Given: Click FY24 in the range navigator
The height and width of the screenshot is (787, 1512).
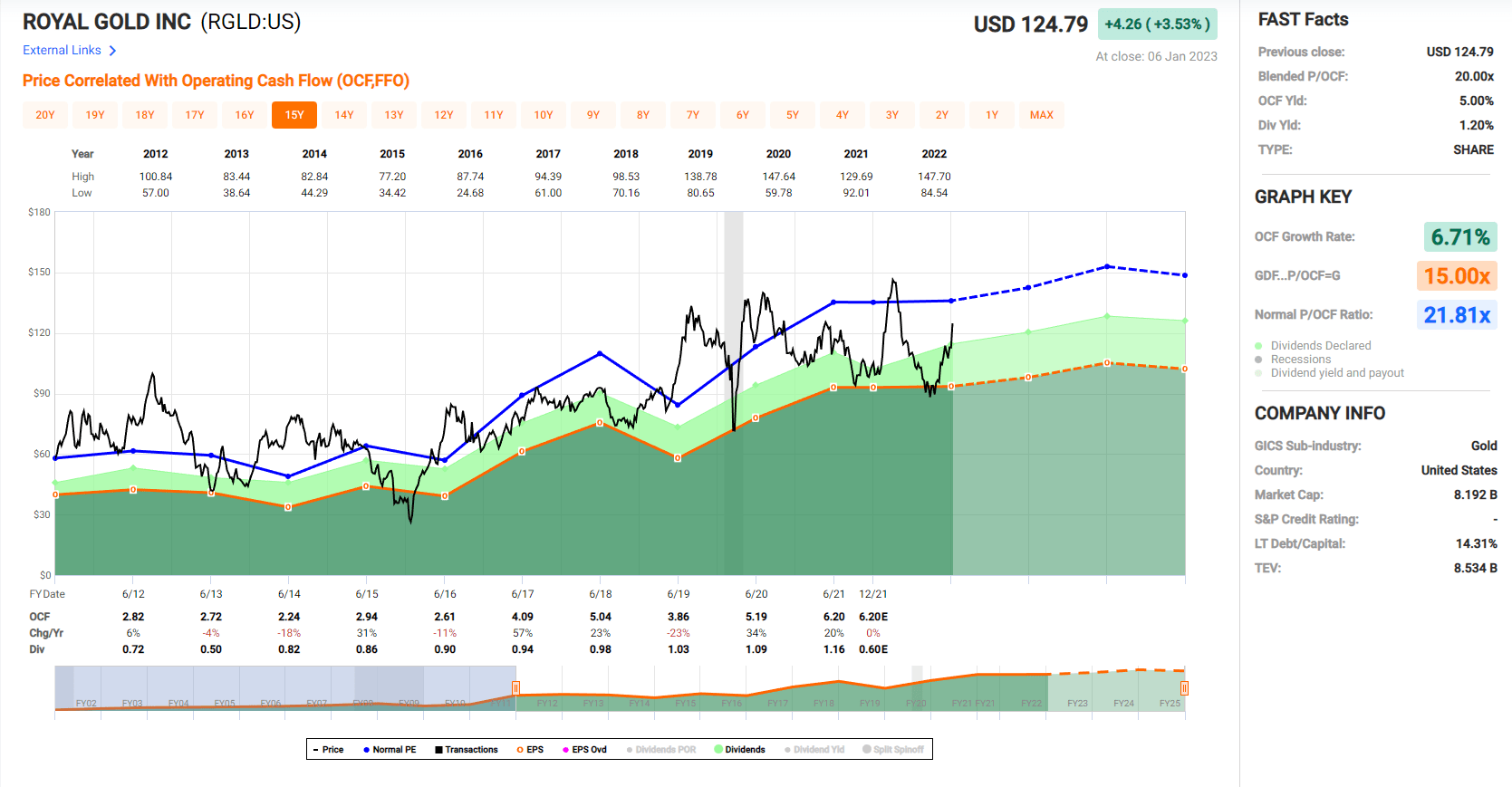Looking at the screenshot, I should 1123,704.
